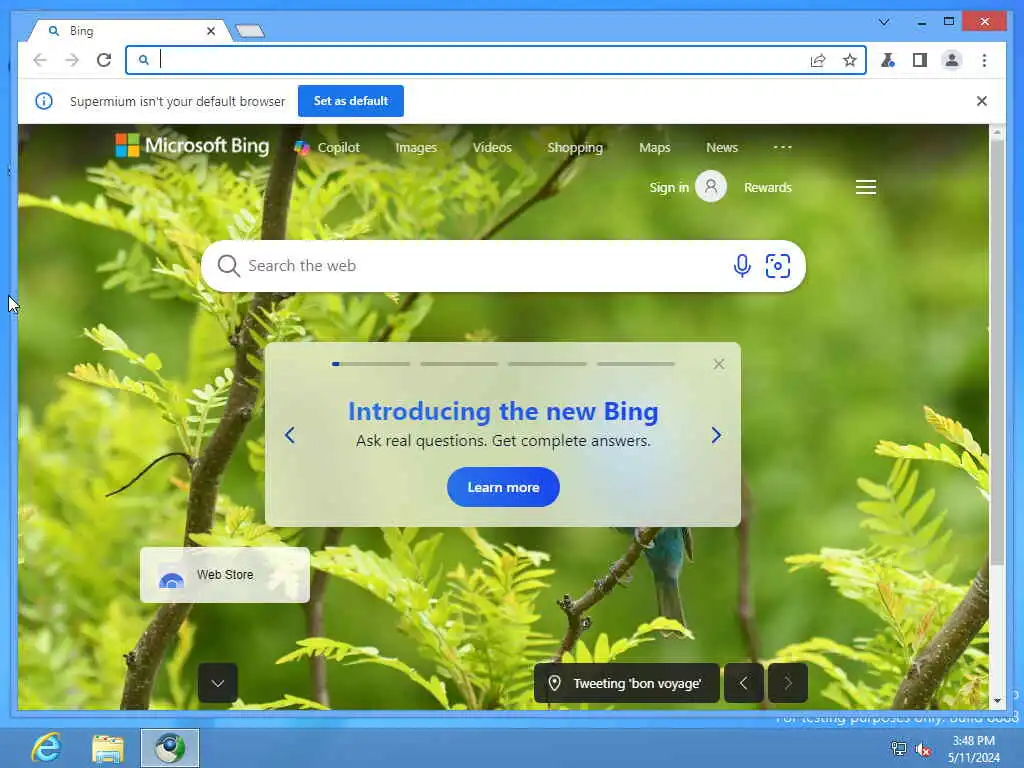Open News in Bing navigation
The width and height of the screenshot is (1024, 768).
[x=722, y=148]
